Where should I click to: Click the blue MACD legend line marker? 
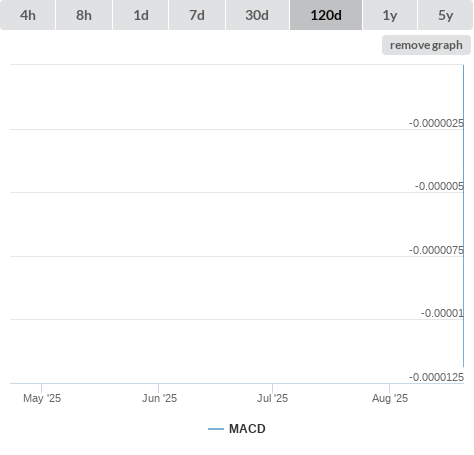pos(216,429)
